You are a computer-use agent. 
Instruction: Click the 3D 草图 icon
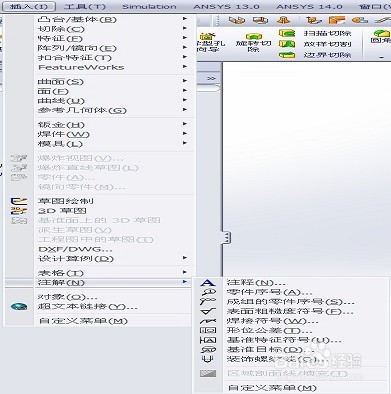tap(19, 211)
